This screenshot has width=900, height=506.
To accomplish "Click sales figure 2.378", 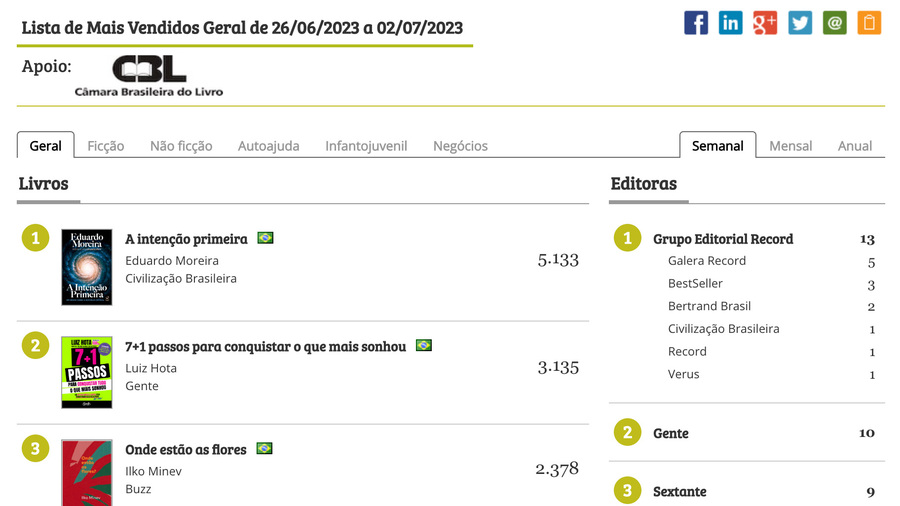I will click(x=557, y=469).
